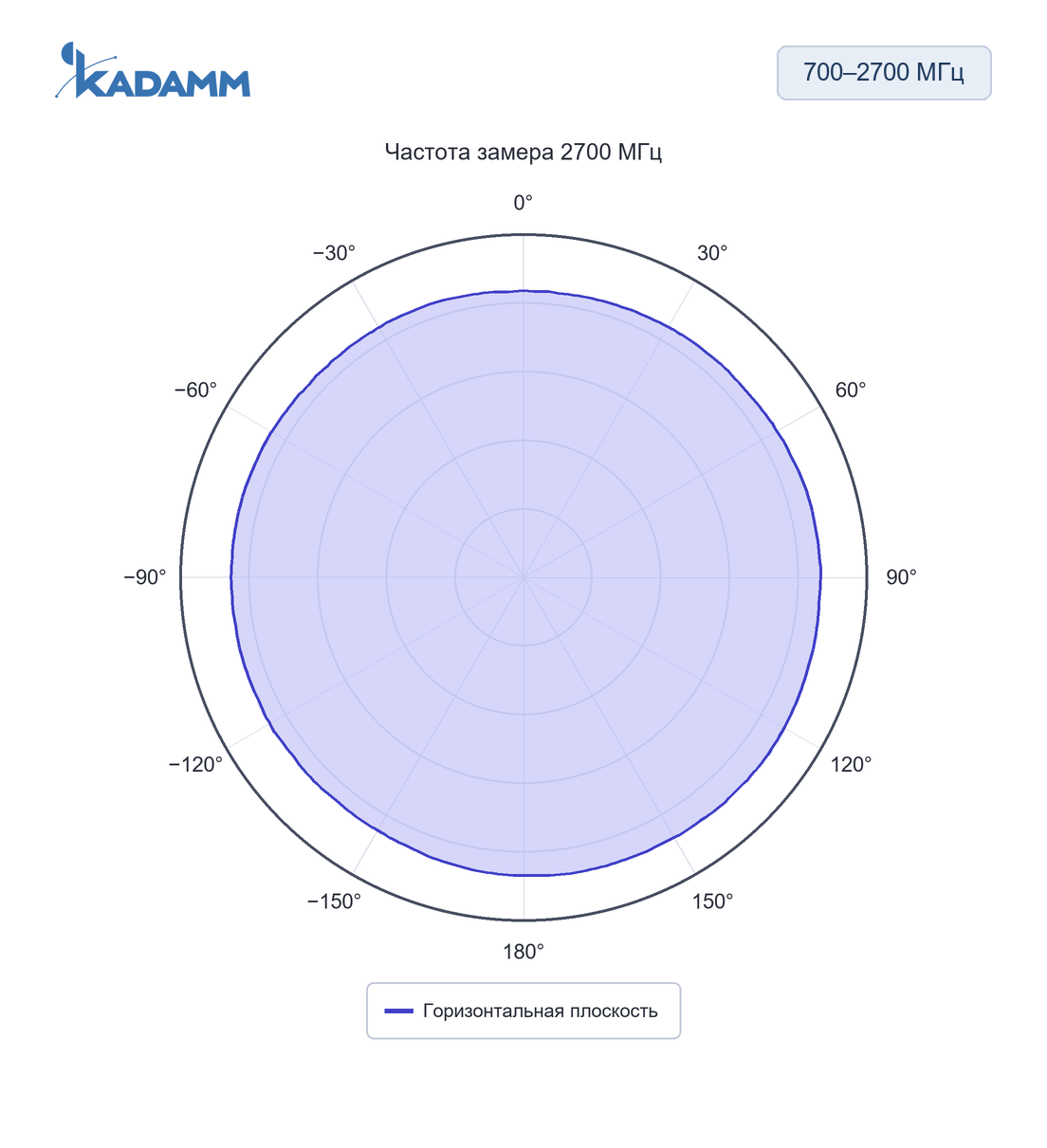Click the −30° angle label
The width and height of the screenshot is (1047, 1148).
click(x=335, y=253)
